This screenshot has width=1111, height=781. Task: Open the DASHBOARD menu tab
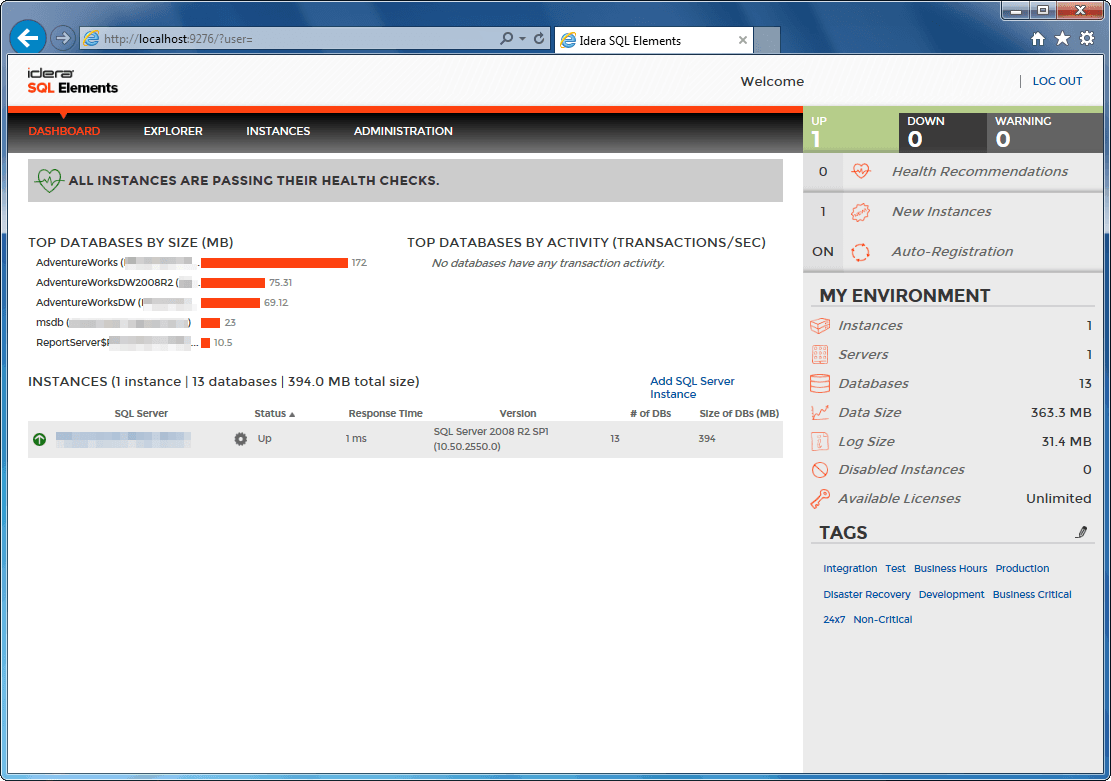[64, 131]
